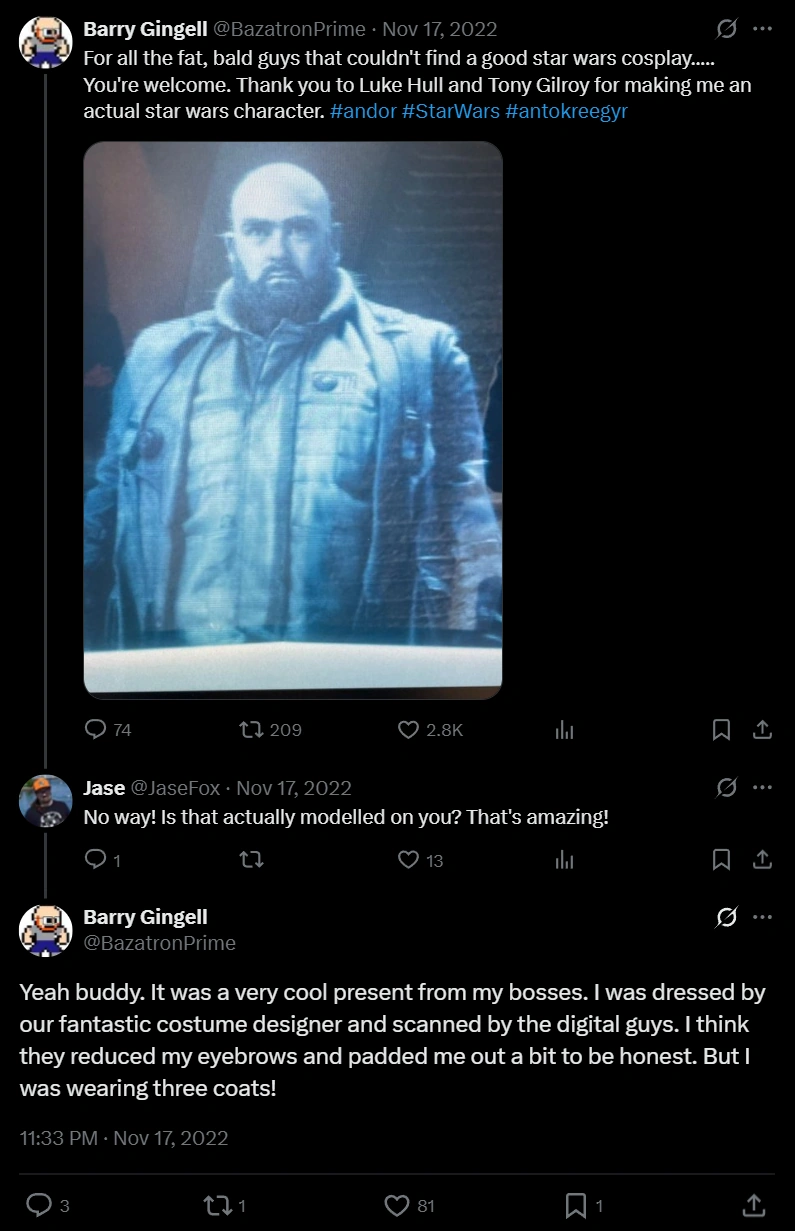Open the #andor hashtag
This screenshot has width=795, height=1231.
362,112
